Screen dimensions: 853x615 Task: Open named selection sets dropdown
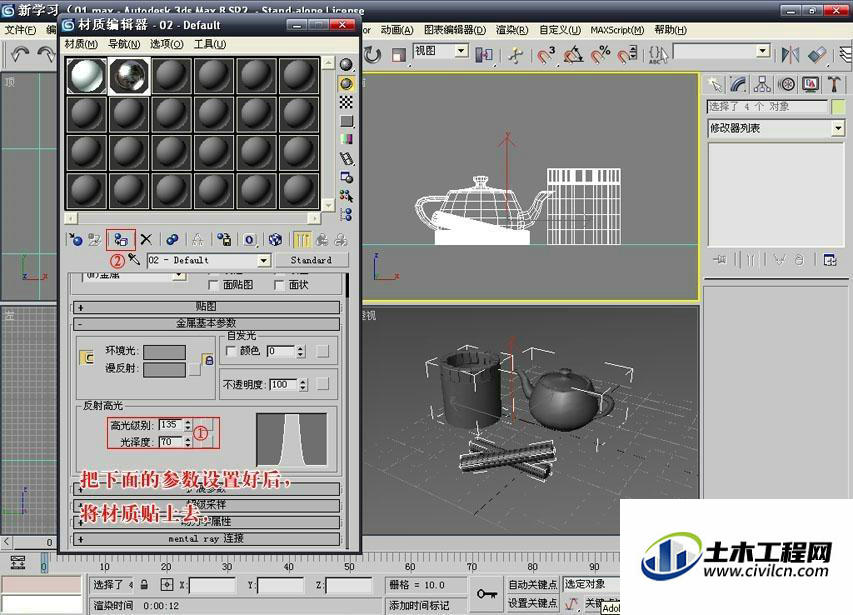tap(763, 51)
